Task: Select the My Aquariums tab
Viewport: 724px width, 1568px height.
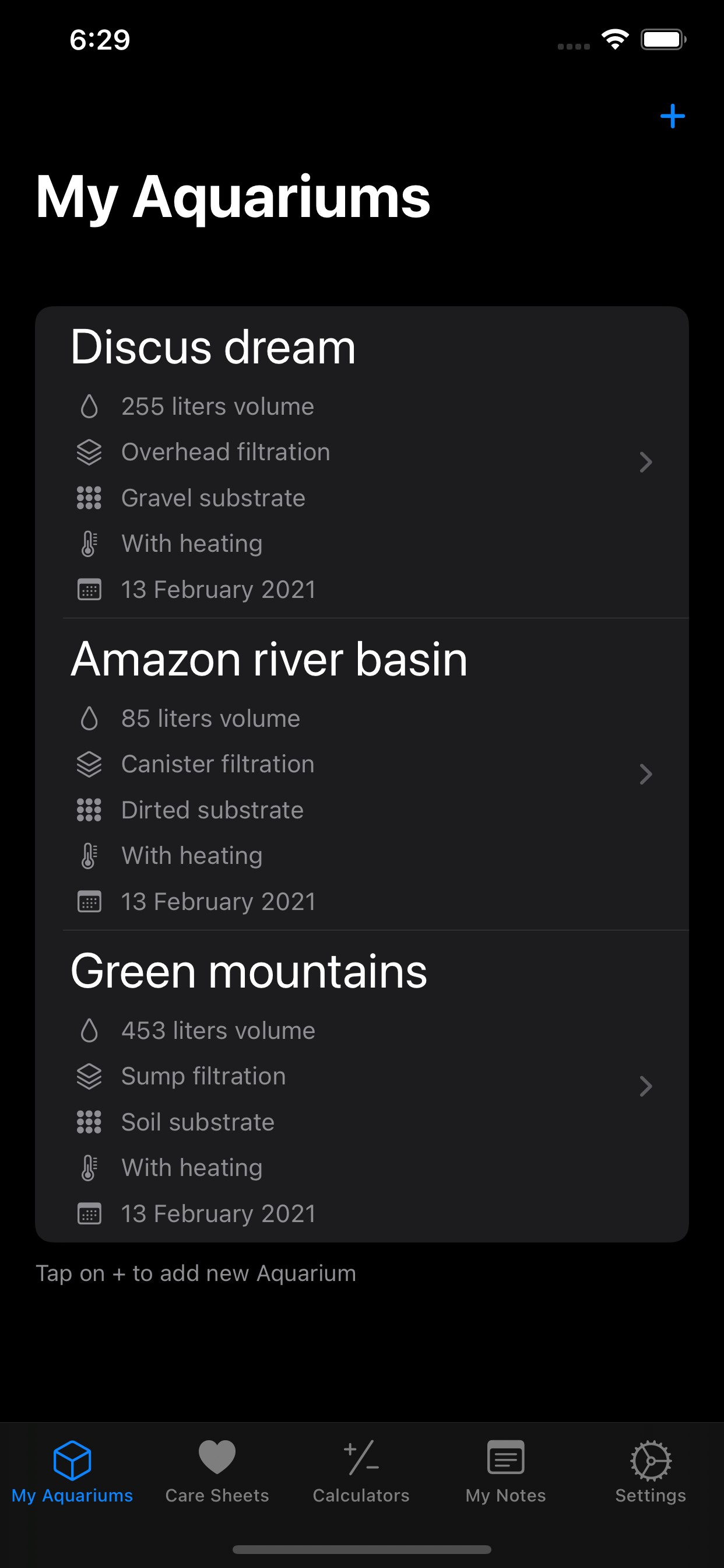Action: pyautogui.click(x=72, y=1472)
